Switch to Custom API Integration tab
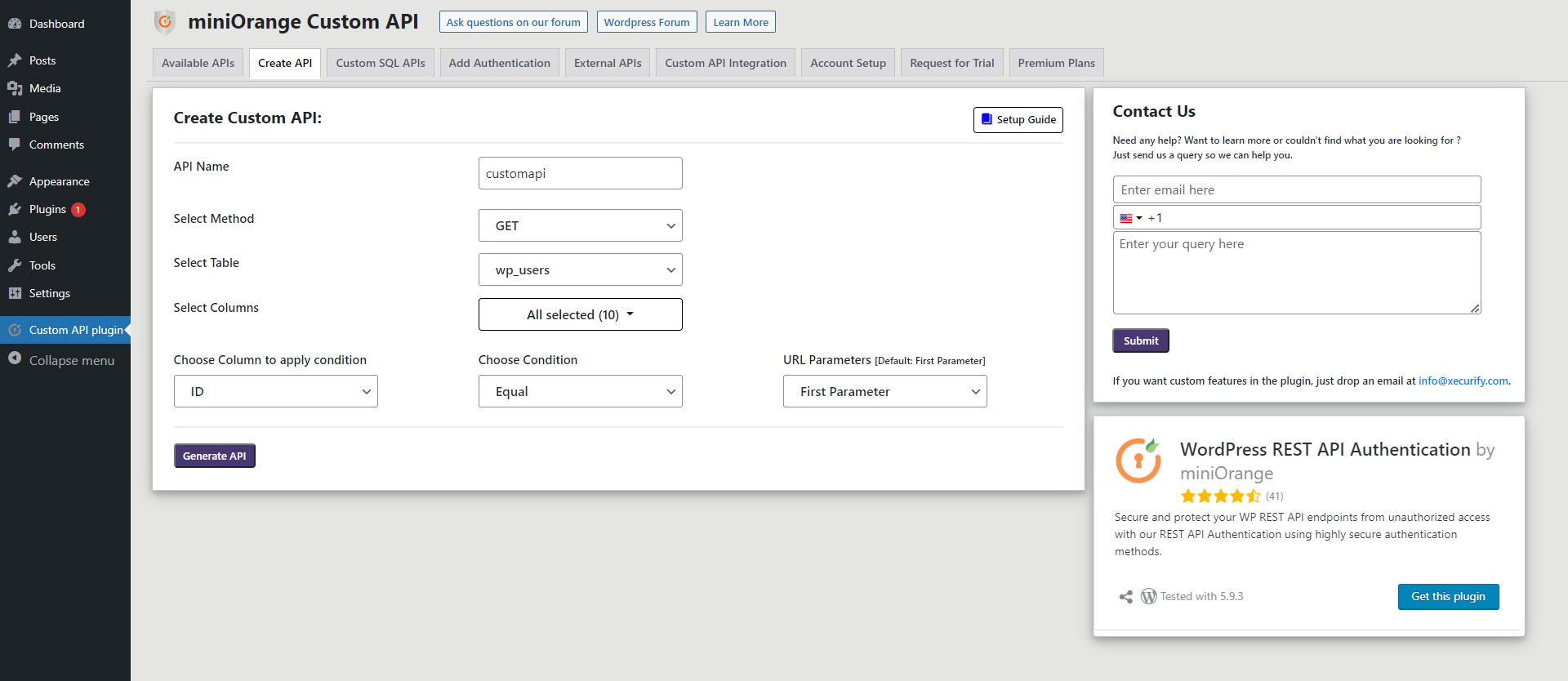Viewport: 1568px width, 681px height. click(726, 63)
